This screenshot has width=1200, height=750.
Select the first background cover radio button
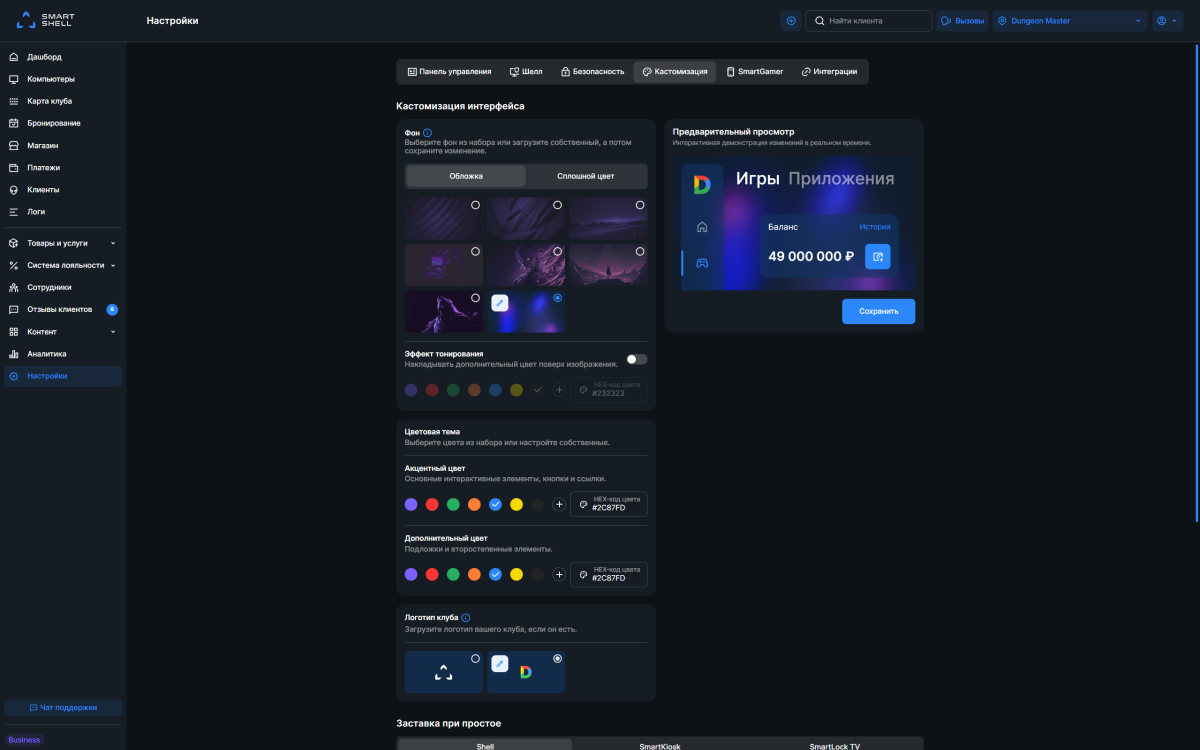[475, 205]
